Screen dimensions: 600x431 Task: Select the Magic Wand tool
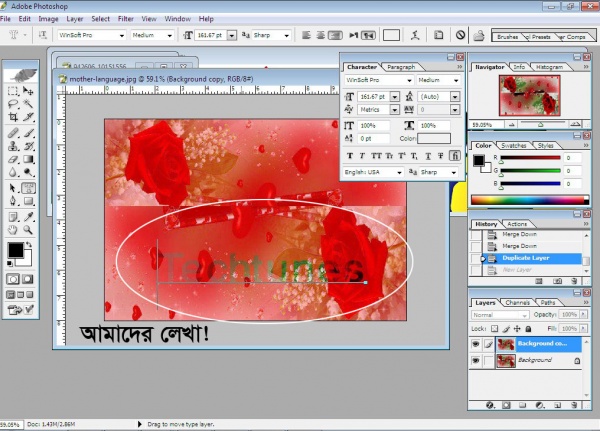point(28,104)
